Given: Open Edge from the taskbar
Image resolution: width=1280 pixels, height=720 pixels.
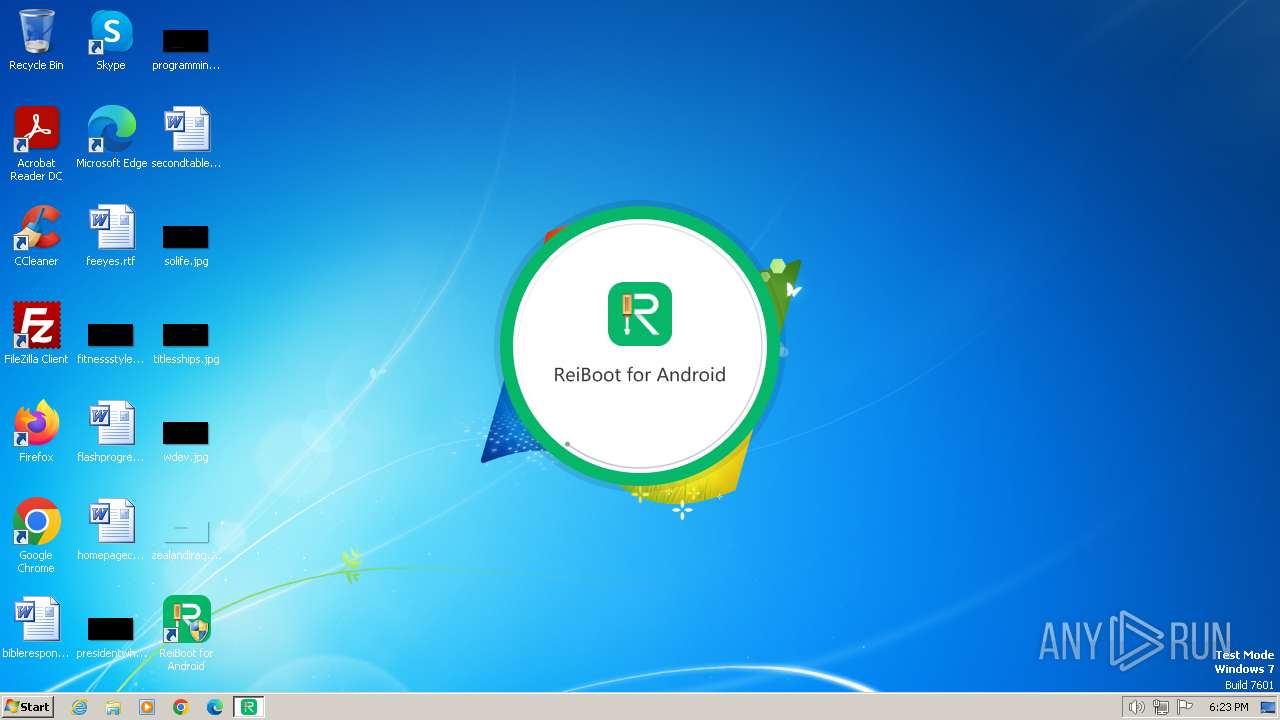Looking at the screenshot, I should coord(215,707).
